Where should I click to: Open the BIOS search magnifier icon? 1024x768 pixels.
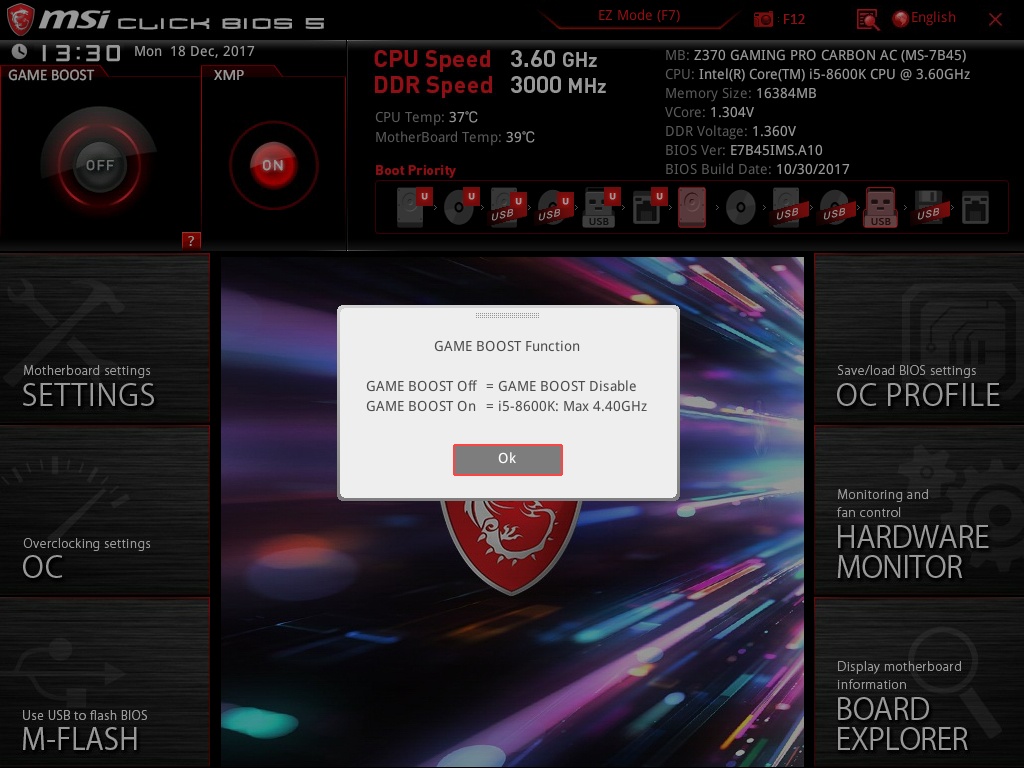click(867, 20)
